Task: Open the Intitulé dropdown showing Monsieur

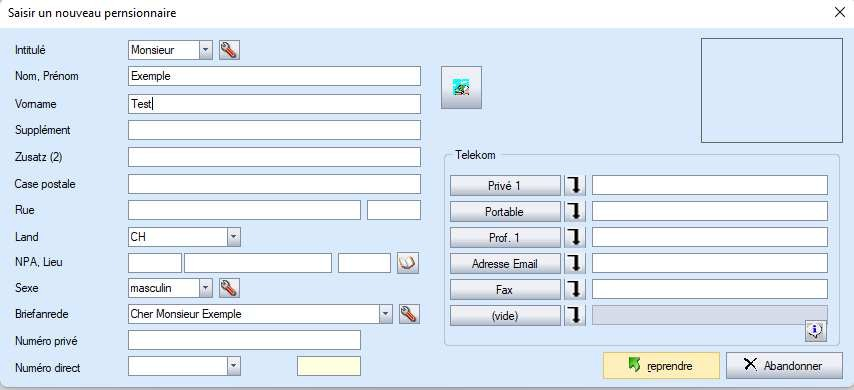Action: point(205,50)
